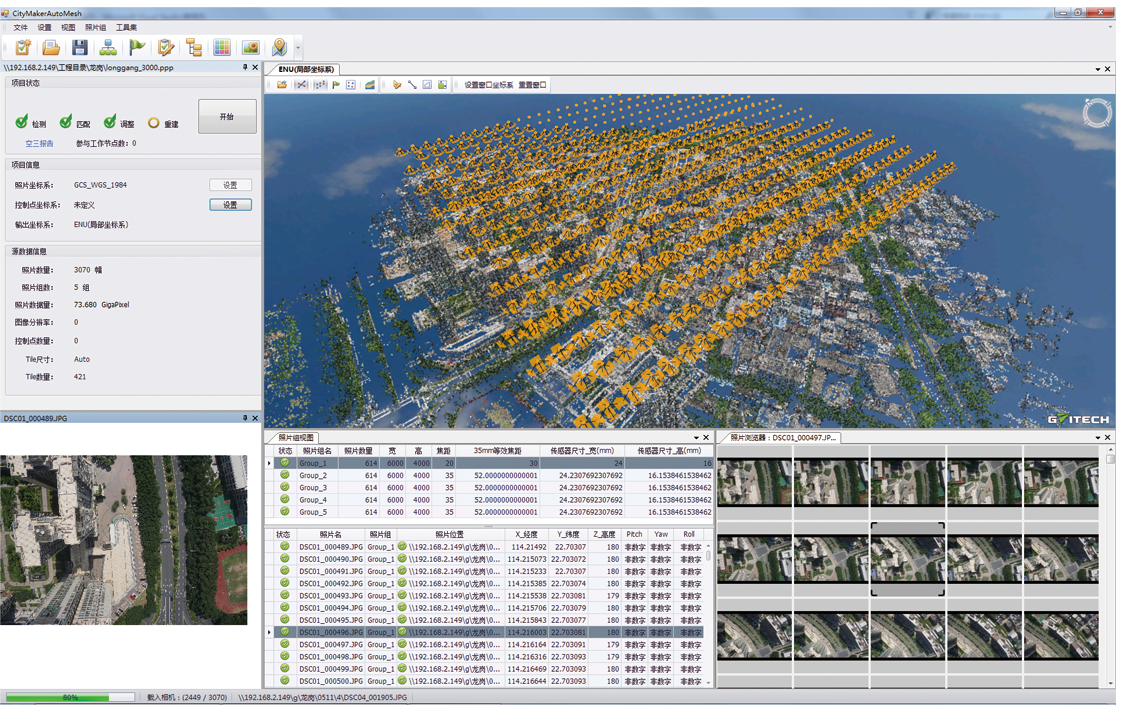Image resolution: width=1121 pixels, height=705 pixels.
Task: Click the 开始 start button
Action: (x=227, y=117)
